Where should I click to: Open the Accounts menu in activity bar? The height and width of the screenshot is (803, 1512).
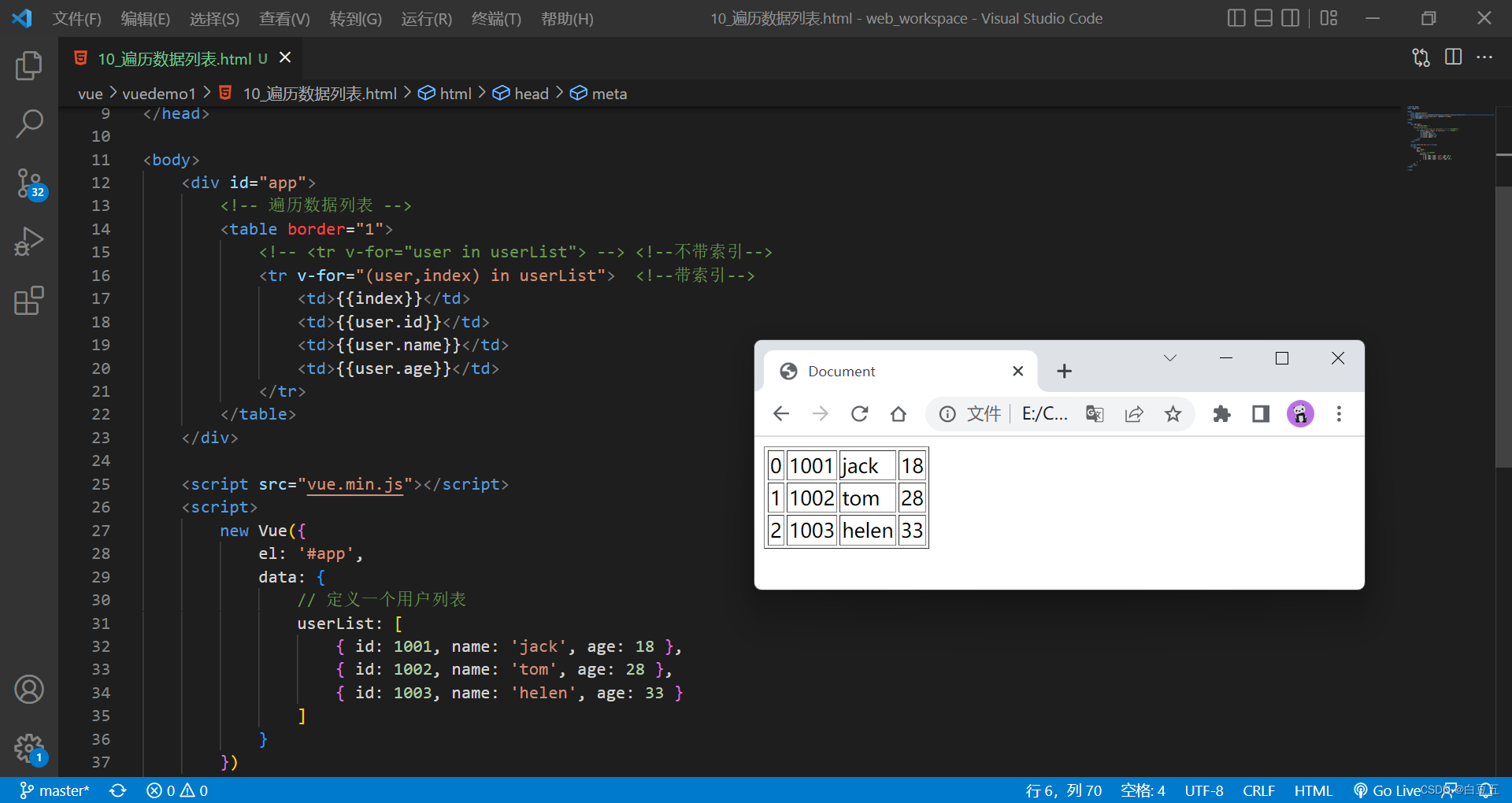pos(29,690)
